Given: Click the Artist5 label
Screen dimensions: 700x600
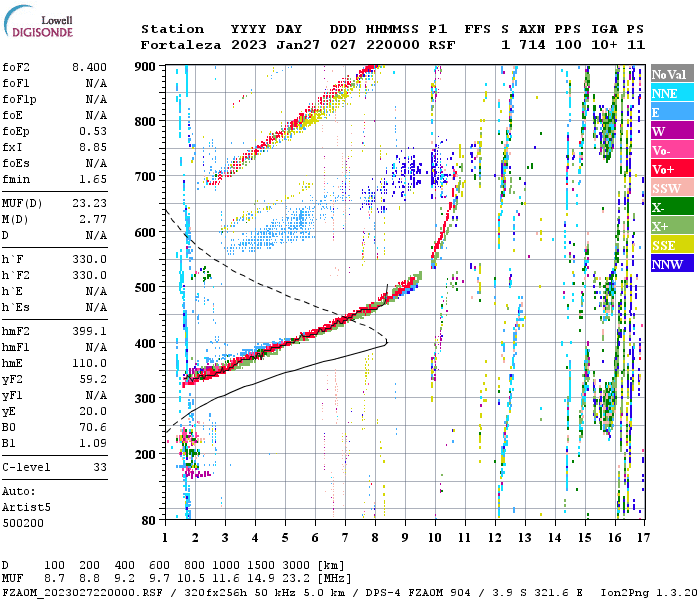Looking at the screenshot, I should pyautogui.click(x=26, y=508).
